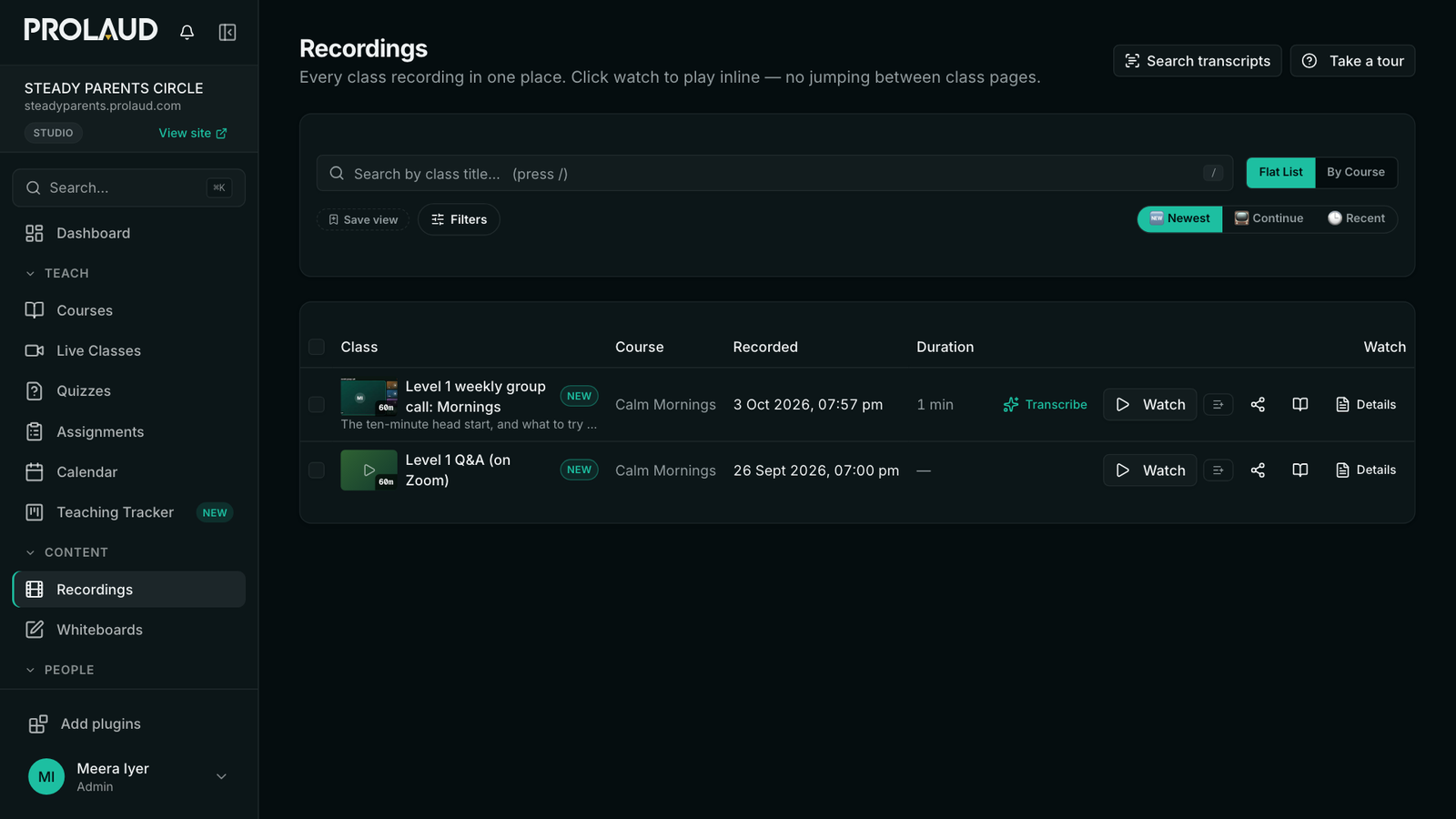Open the Filters panel

pos(459,219)
